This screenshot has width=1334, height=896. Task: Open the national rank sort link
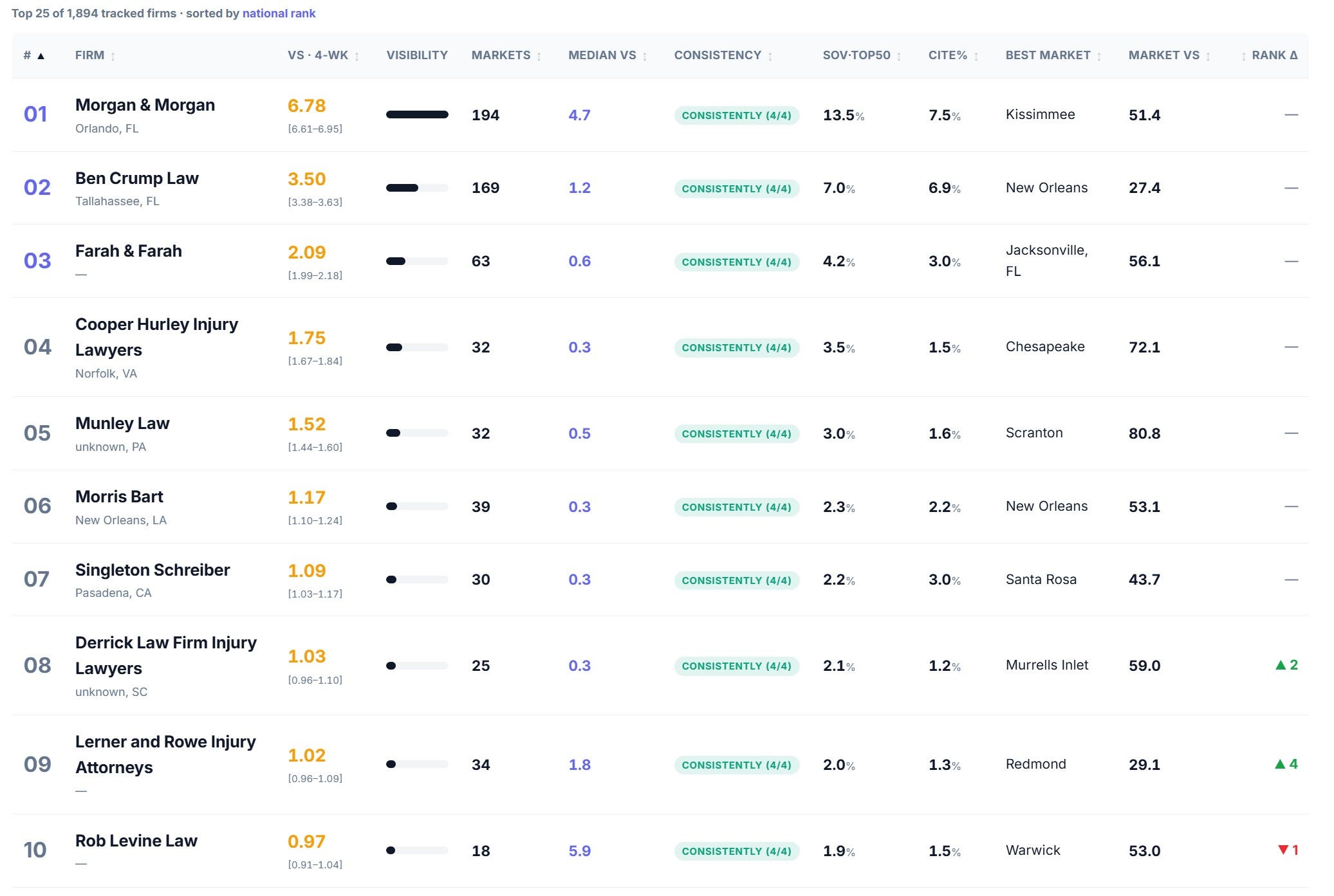click(279, 14)
